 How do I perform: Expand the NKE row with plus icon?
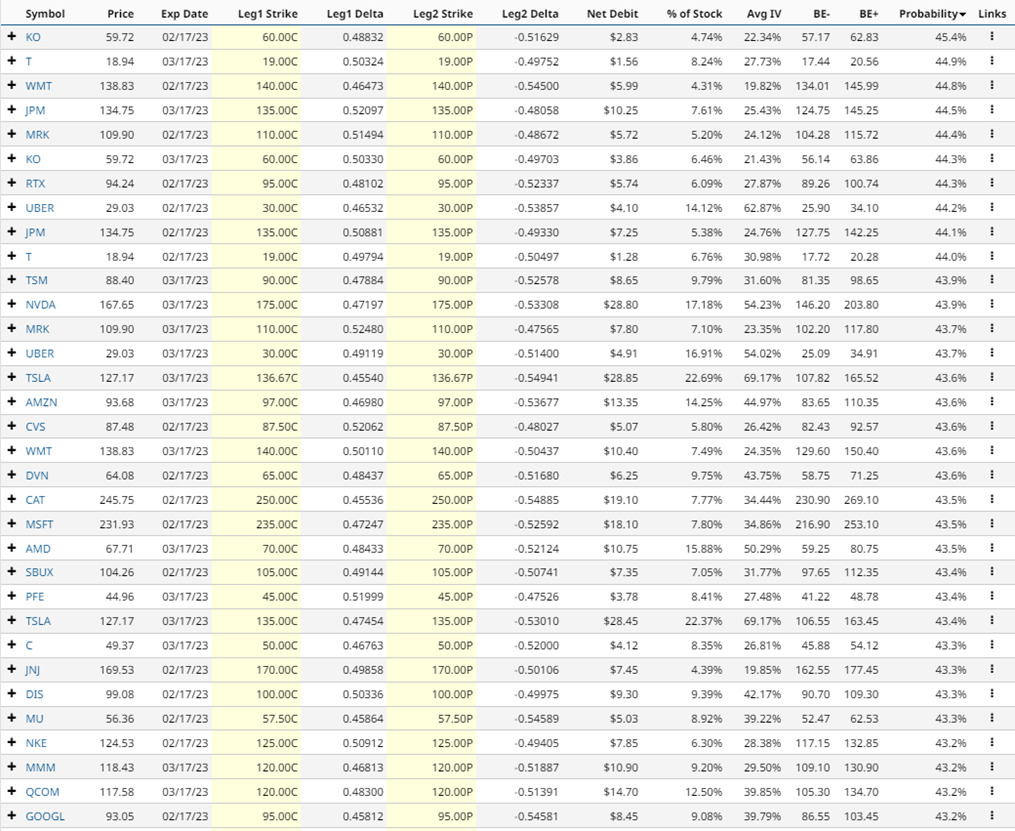pyautogui.click(x=11, y=742)
